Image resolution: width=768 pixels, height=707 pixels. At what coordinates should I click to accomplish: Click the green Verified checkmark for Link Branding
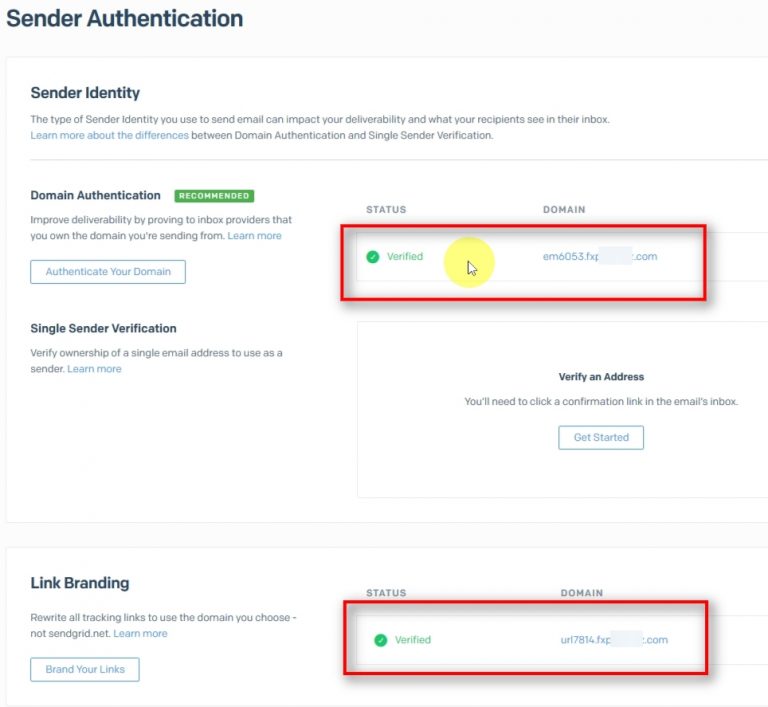380,640
